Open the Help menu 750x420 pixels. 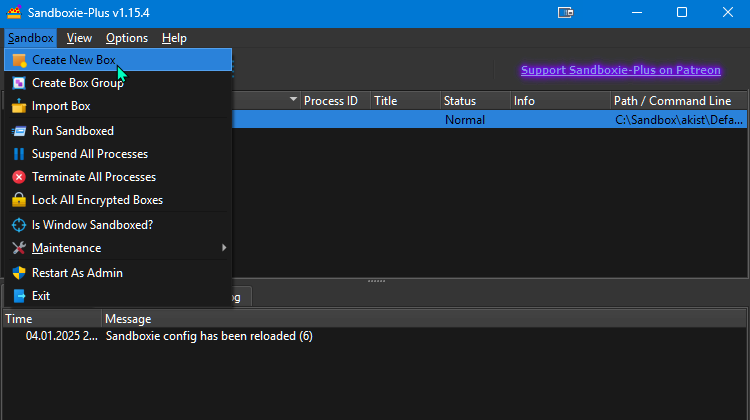(x=174, y=38)
